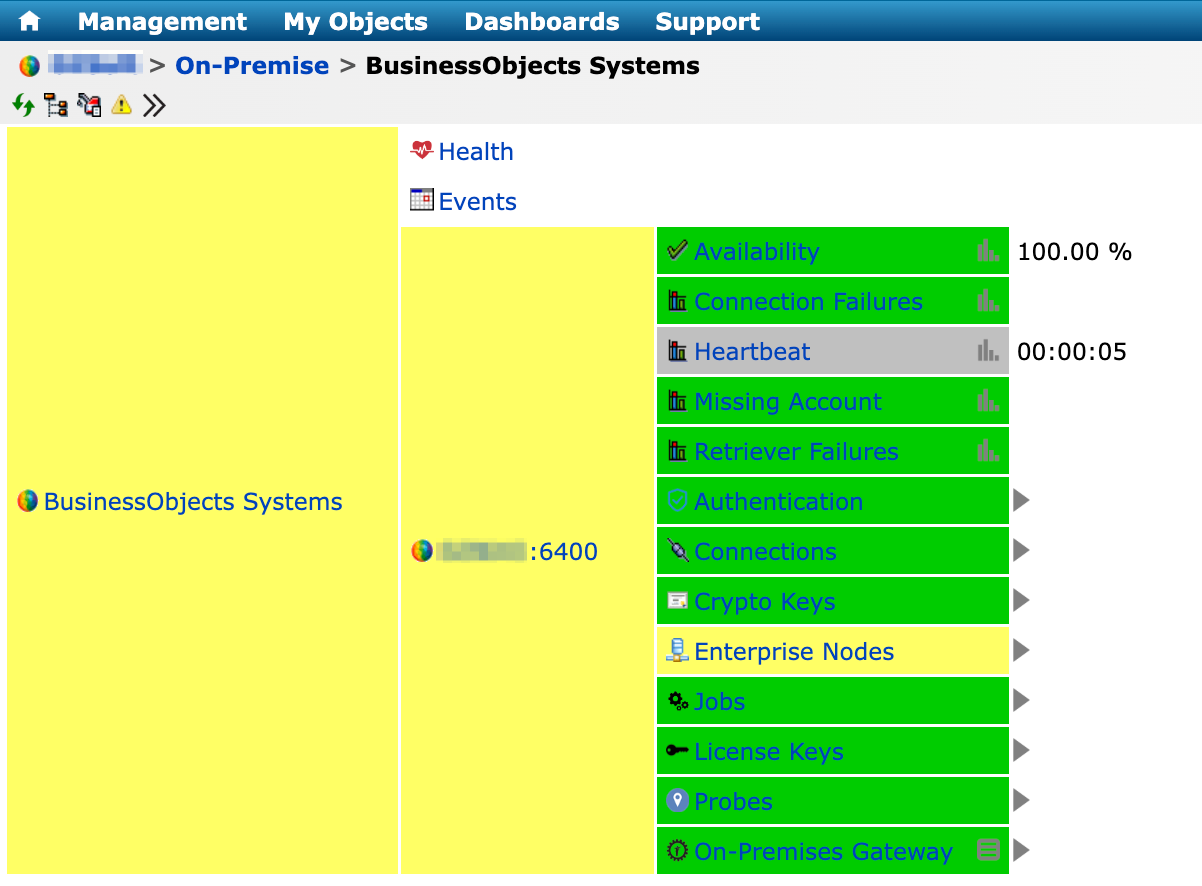The width and height of the screenshot is (1202, 886).
Task: Open the Health link
Action: click(x=475, y=152)
